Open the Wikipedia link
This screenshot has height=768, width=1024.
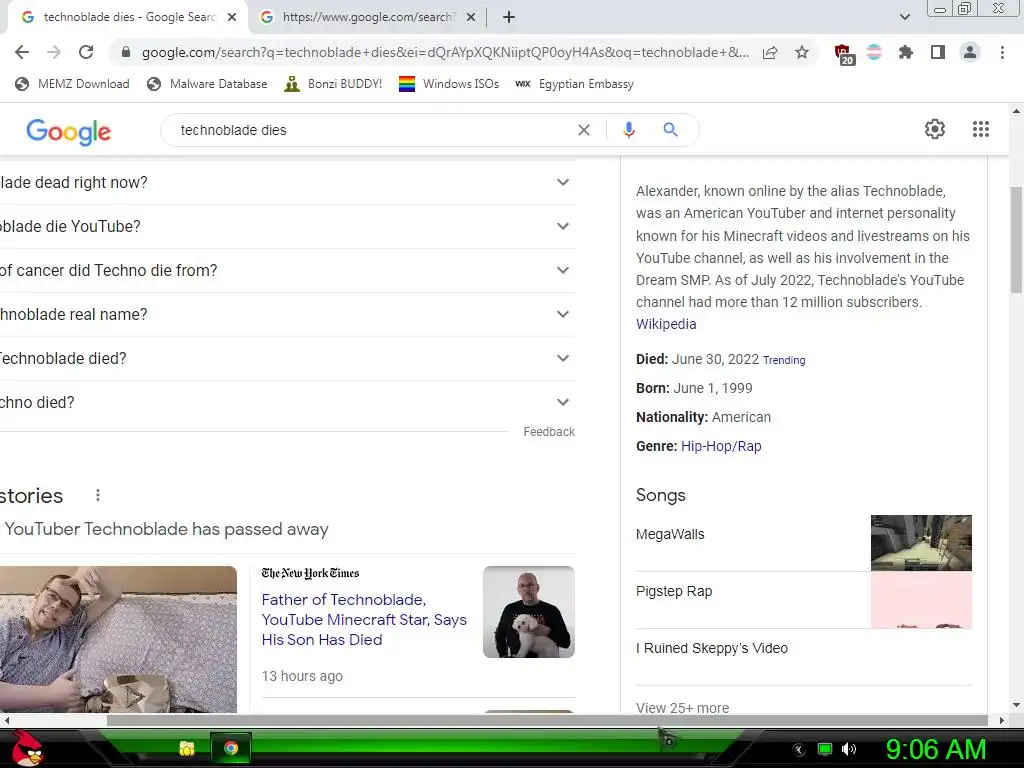point(666,324)
